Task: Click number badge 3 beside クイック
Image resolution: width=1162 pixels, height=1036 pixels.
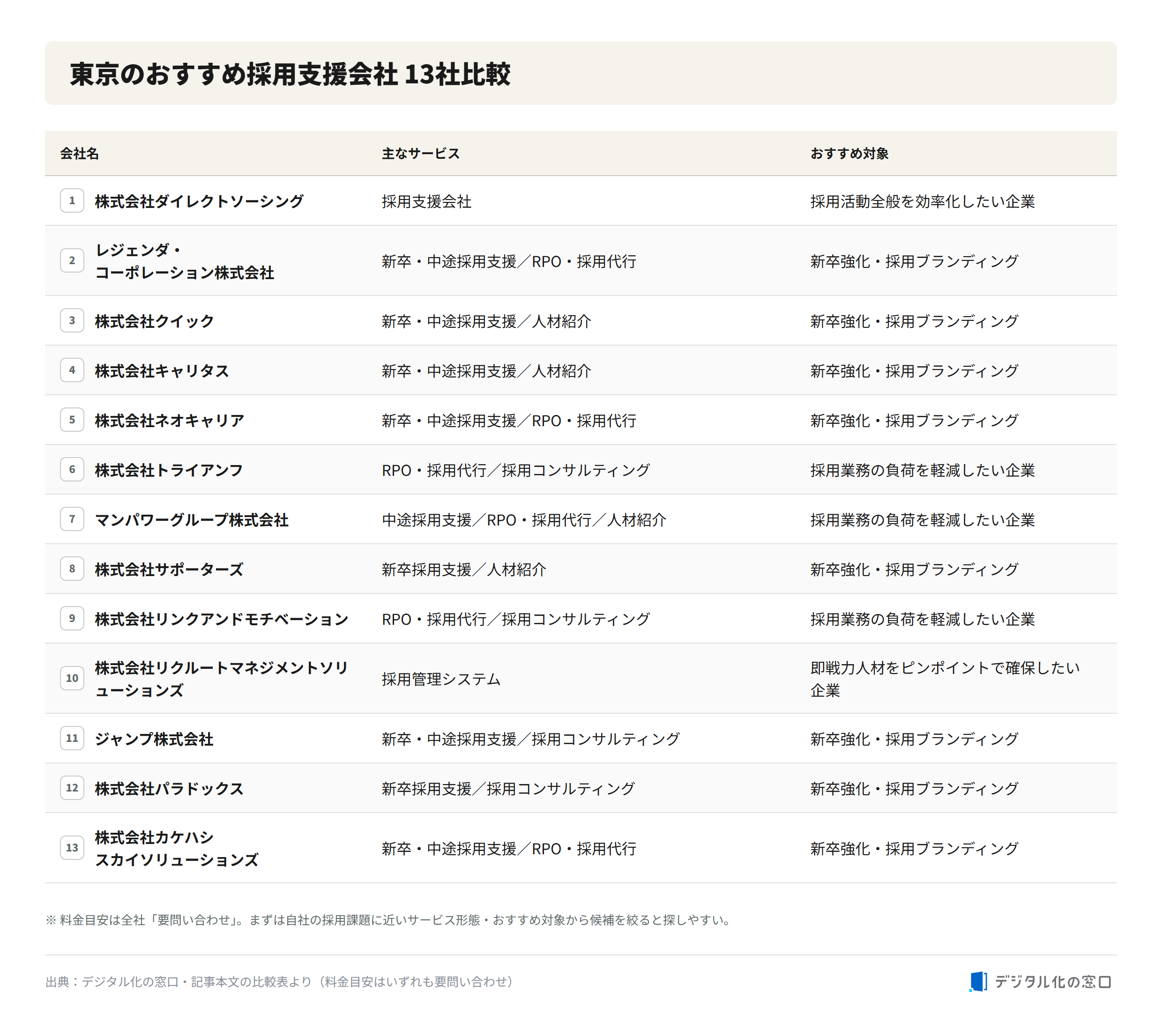Action: point(72,320)
